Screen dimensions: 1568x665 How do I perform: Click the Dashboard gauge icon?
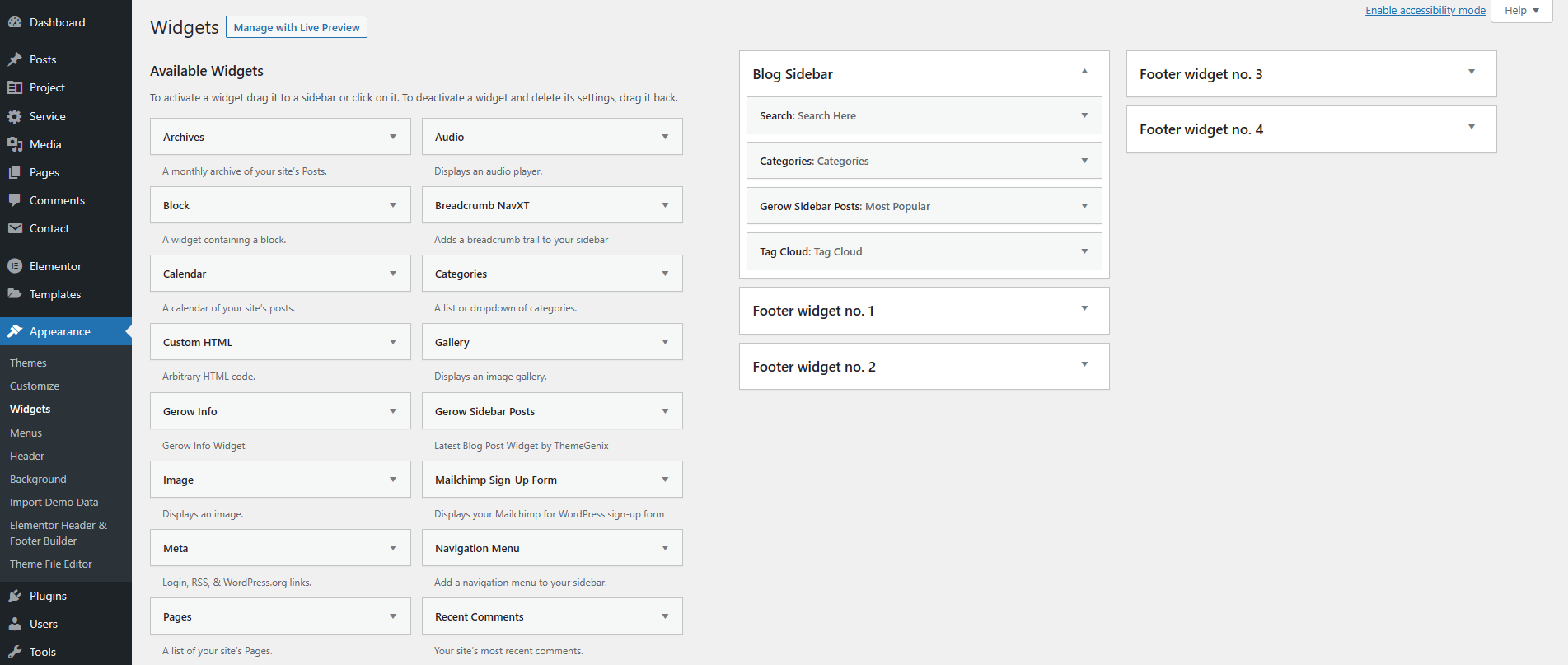click(15, 22)
